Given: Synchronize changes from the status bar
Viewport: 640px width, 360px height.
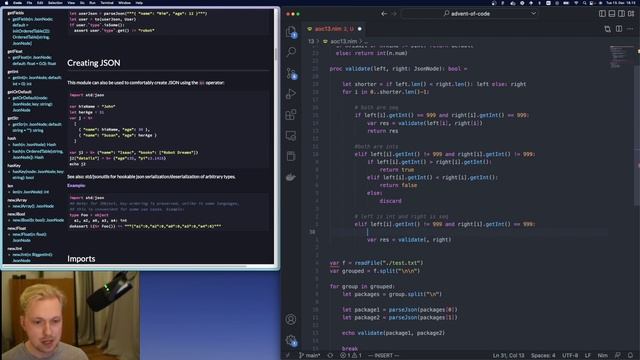Looking at the screenshot, I should (x=330, y=356).
